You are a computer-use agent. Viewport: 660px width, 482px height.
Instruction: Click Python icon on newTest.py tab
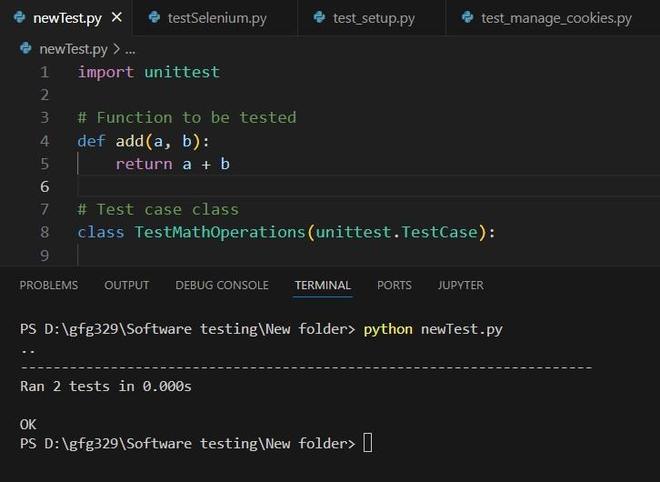pos(19,17)
